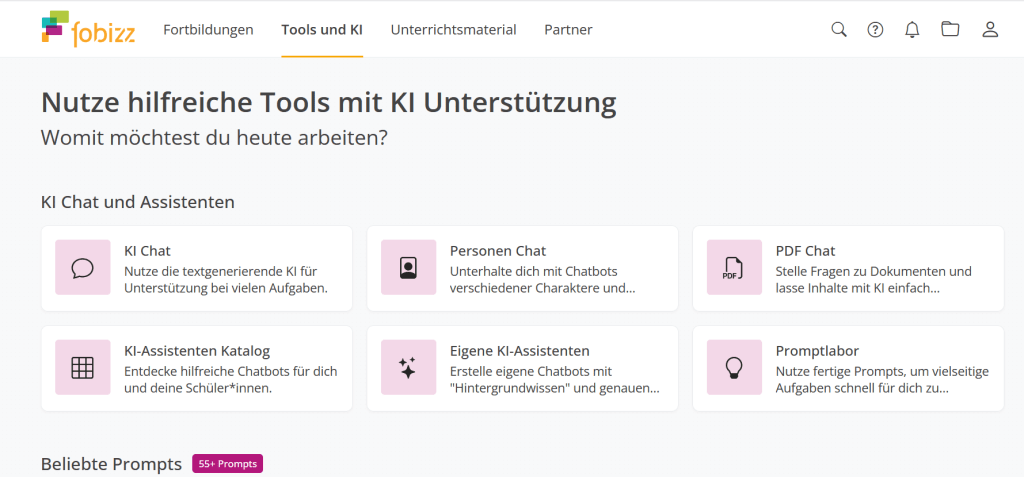Click the Promptlabor lightbulb icon
The image size is (1024, 477).
(x=734, y=368)
